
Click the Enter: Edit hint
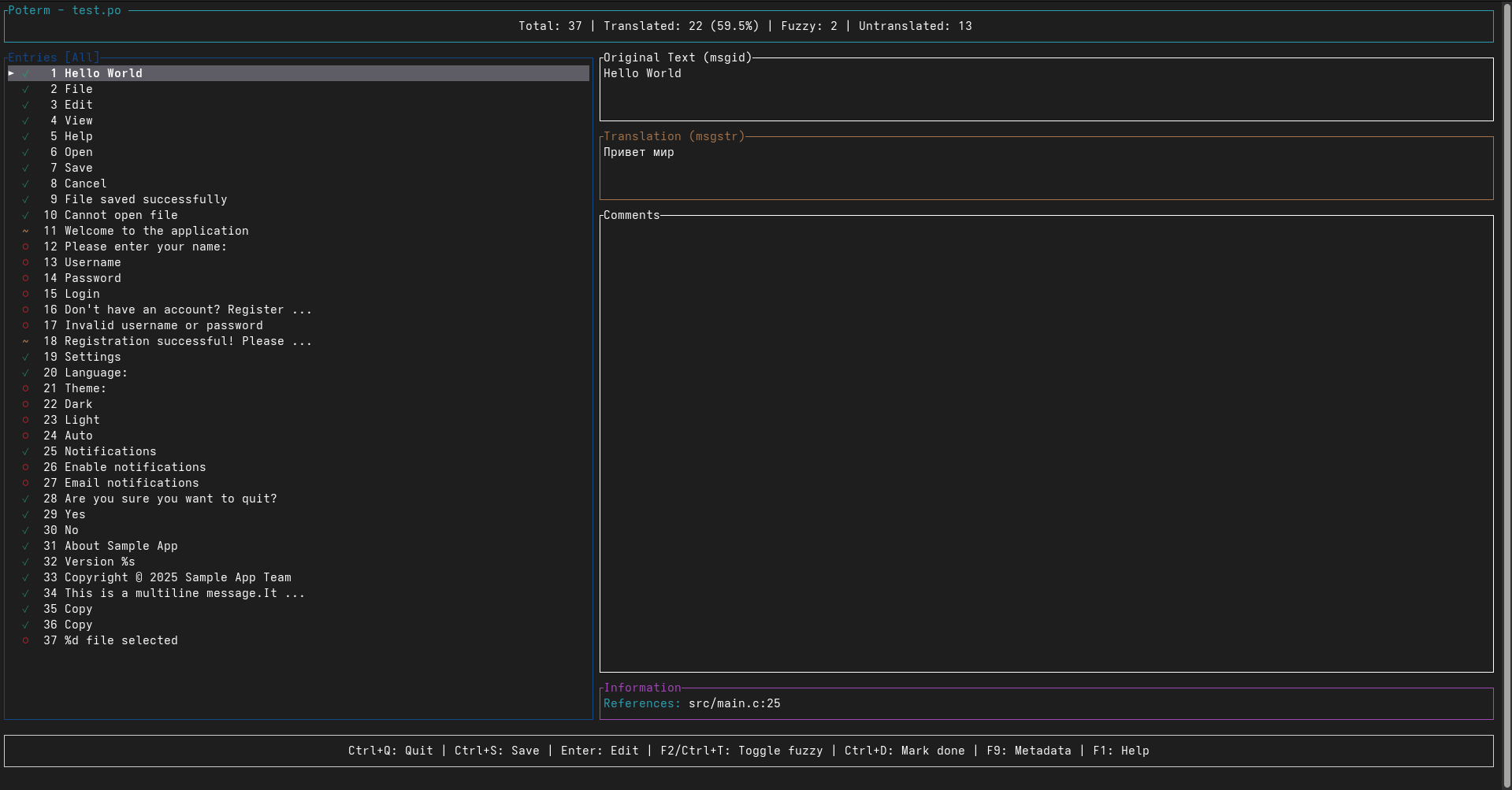point(600,751)
